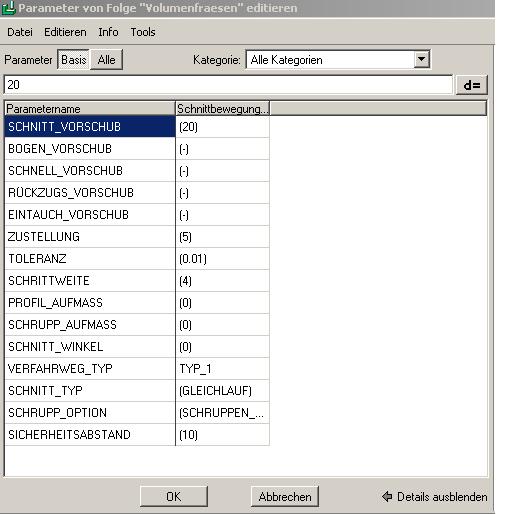512x514 pixels.
Task: Click the Abbrechen button
Action: 285,496
